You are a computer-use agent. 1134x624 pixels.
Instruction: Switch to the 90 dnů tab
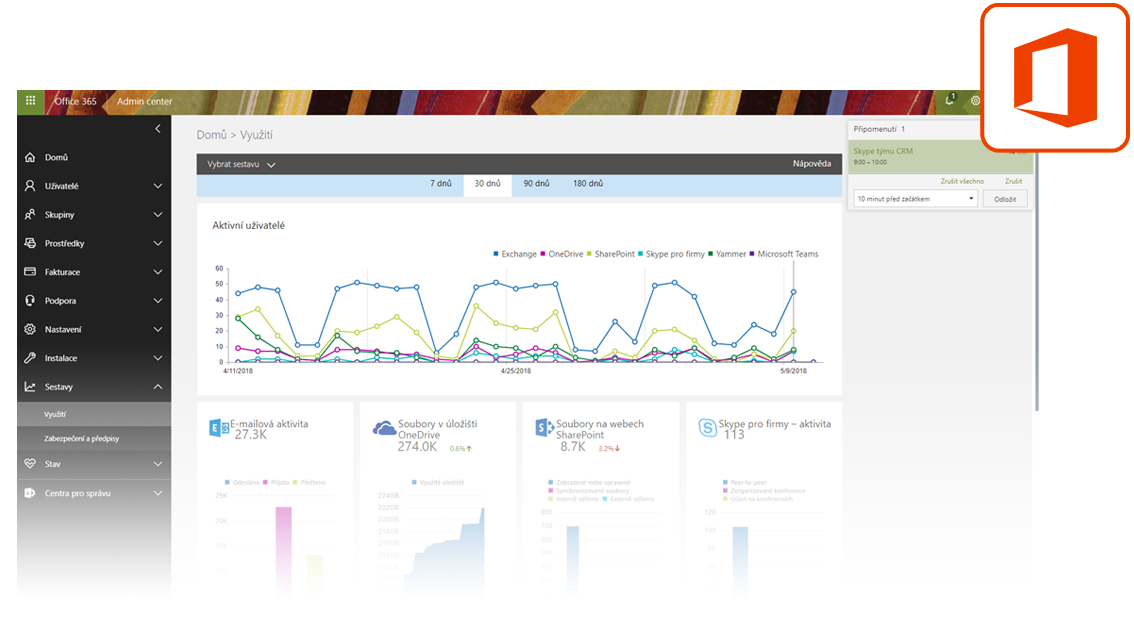coord(537,184)
